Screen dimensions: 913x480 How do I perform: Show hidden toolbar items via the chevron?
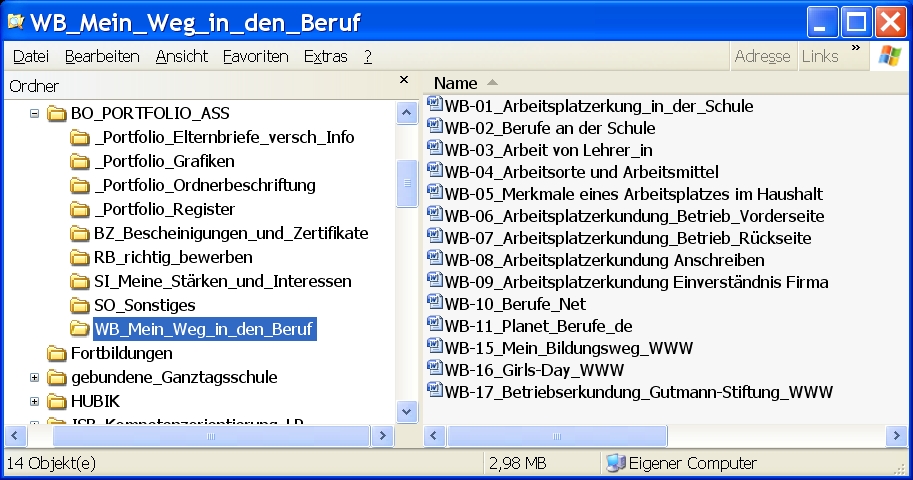pos(855,48)
